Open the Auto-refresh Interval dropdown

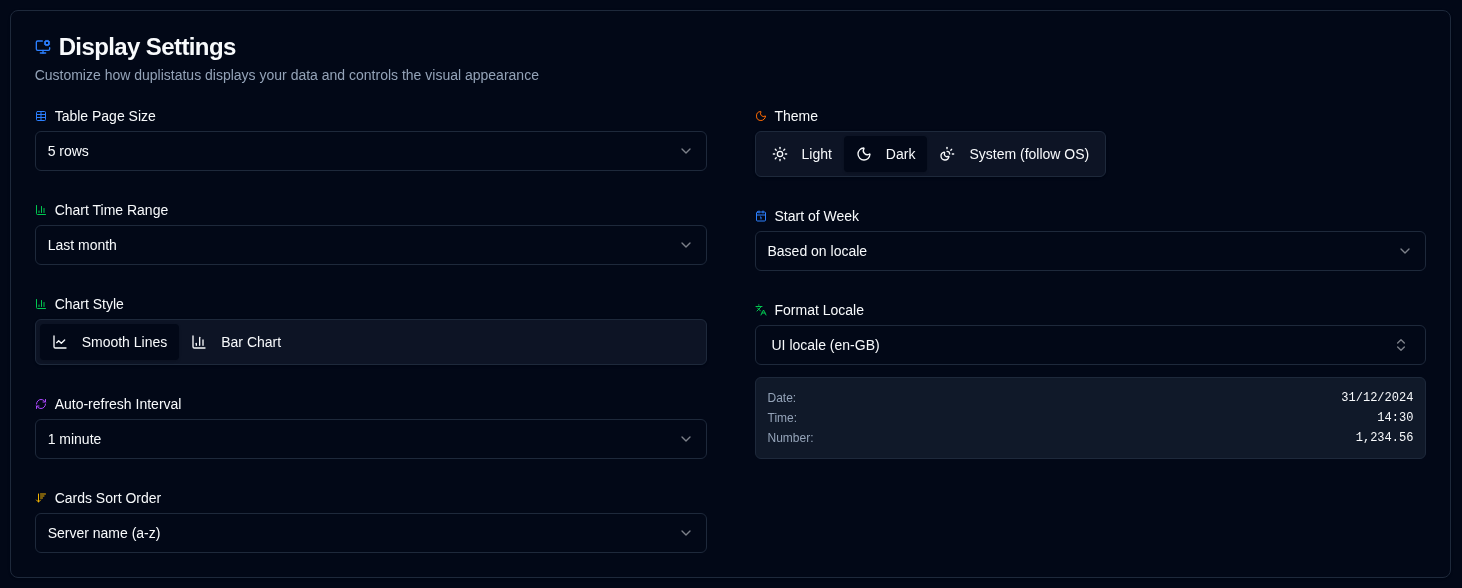point(371,439)
